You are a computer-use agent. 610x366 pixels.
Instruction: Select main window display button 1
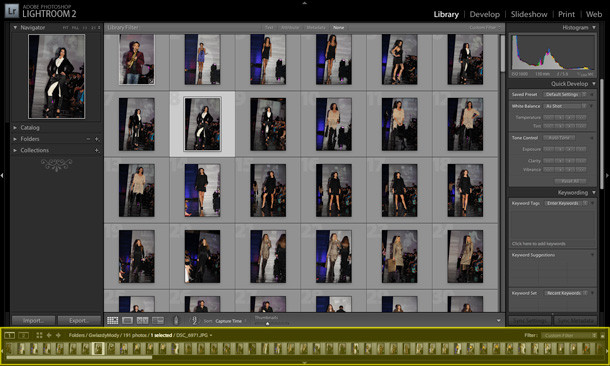(10, 335)
